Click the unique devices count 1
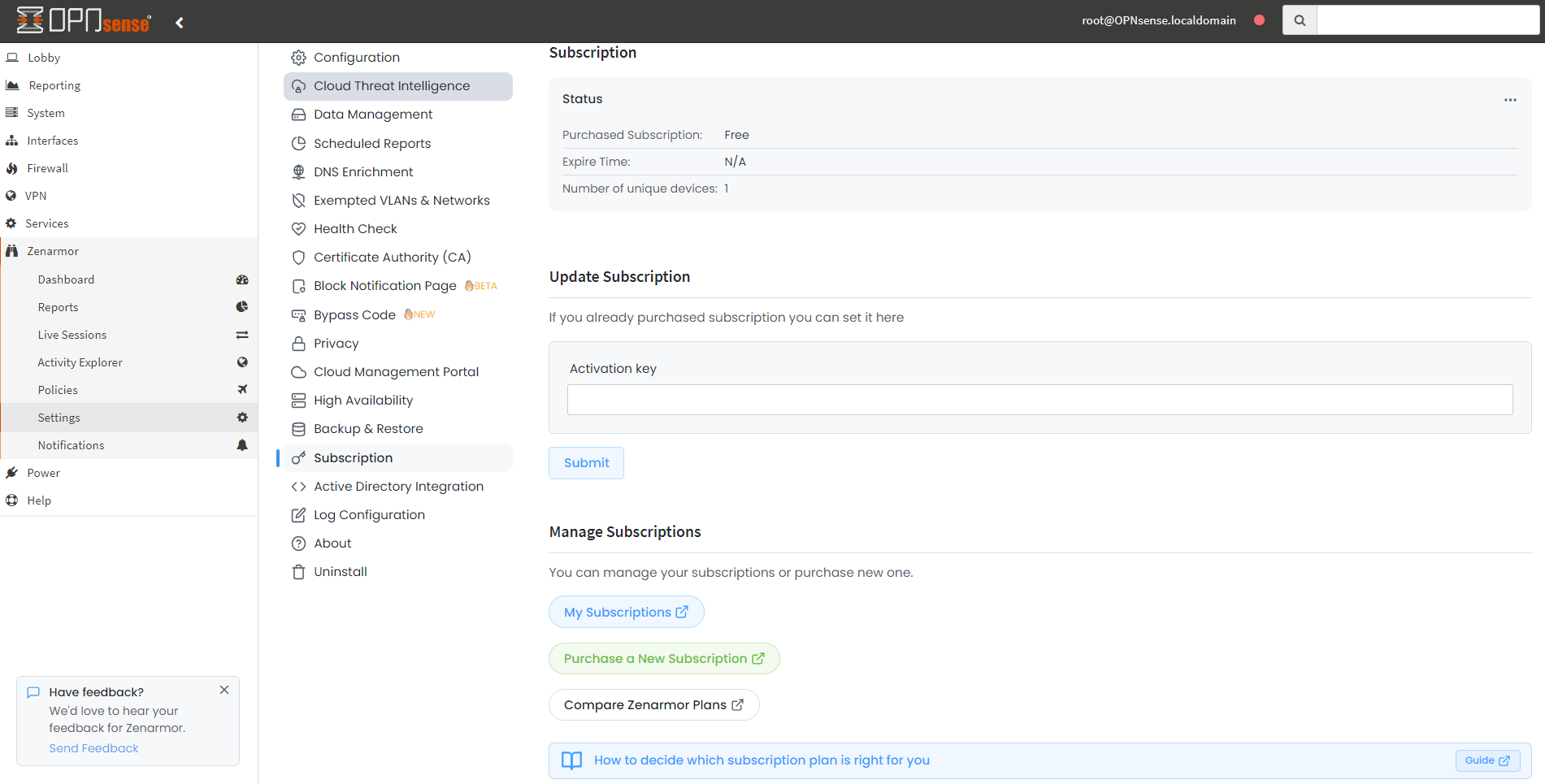 tap(727, 188)
